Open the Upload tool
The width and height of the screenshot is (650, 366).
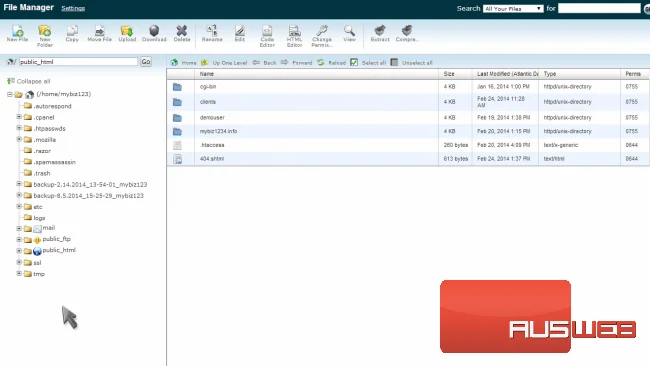[127, 33]
